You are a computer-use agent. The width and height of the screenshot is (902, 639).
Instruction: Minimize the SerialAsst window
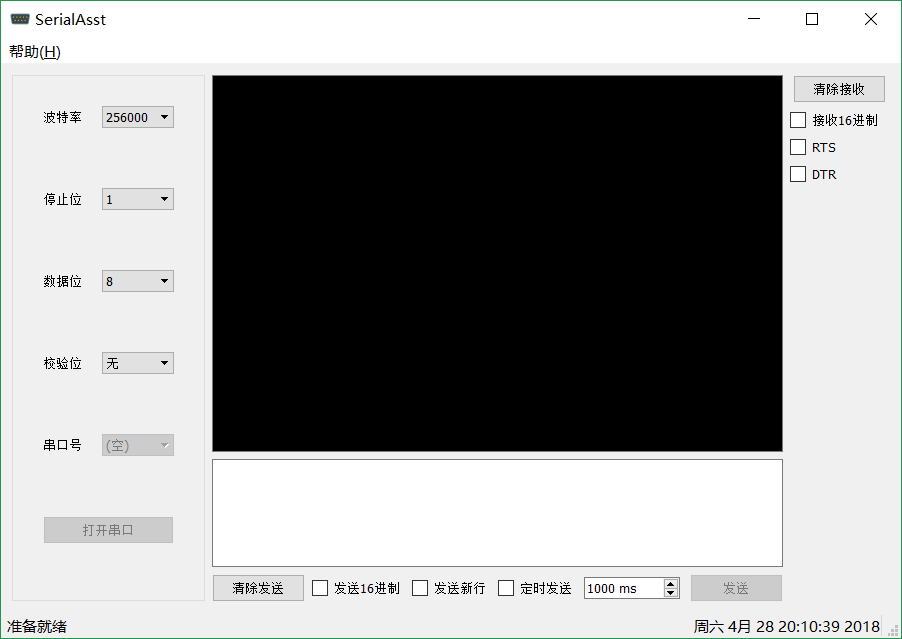click(754, 19)
